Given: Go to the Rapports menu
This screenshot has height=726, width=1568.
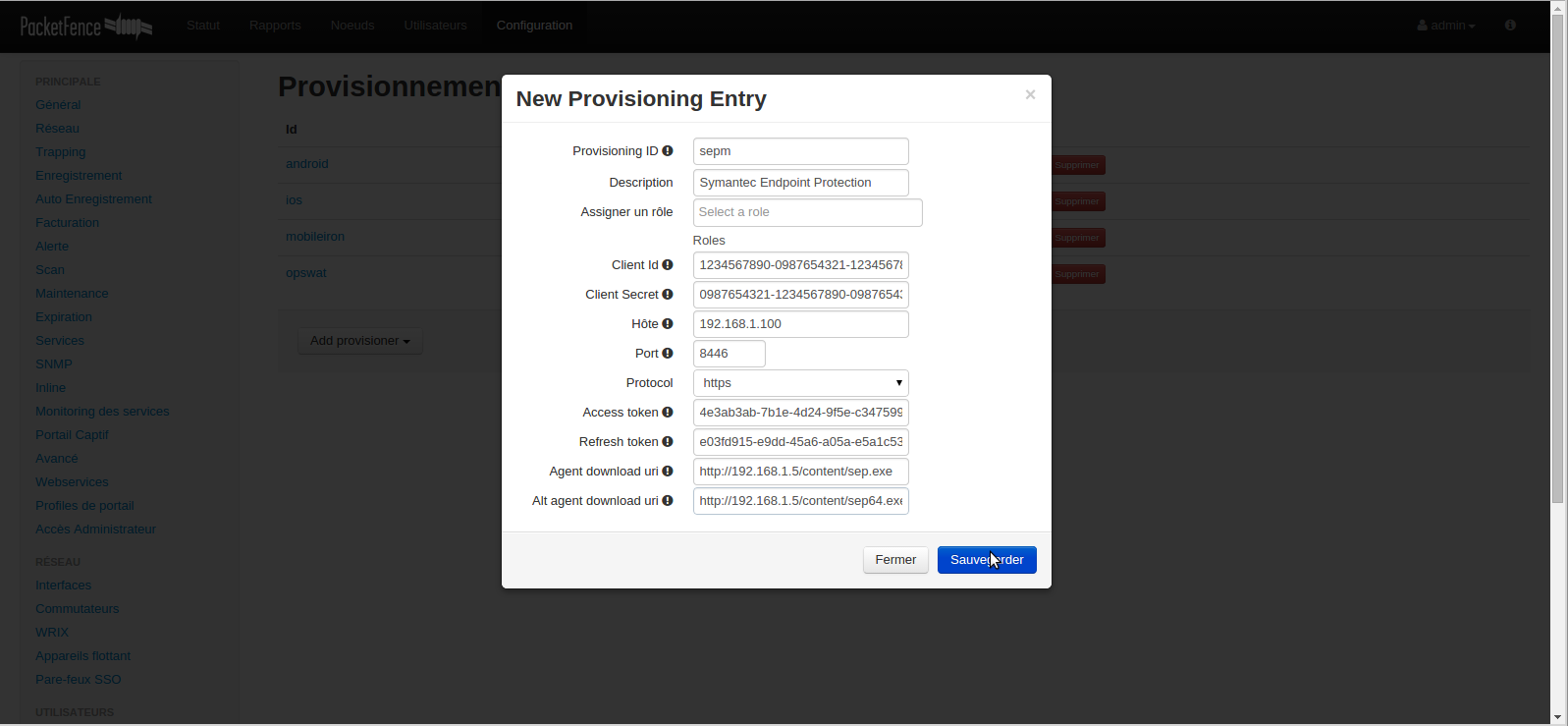Looking at the screenshot, I should tap(275, 26).
